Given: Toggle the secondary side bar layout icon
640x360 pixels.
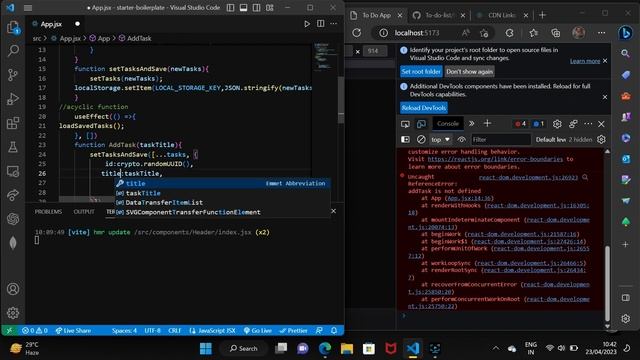Looking at the screenshot, I should [257, 8].
